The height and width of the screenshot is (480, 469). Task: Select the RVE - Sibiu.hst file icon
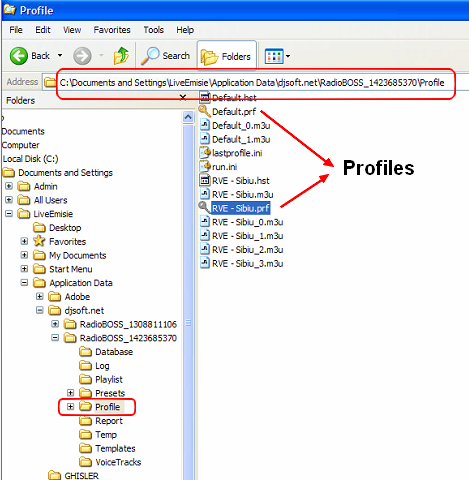pos(205,180)
